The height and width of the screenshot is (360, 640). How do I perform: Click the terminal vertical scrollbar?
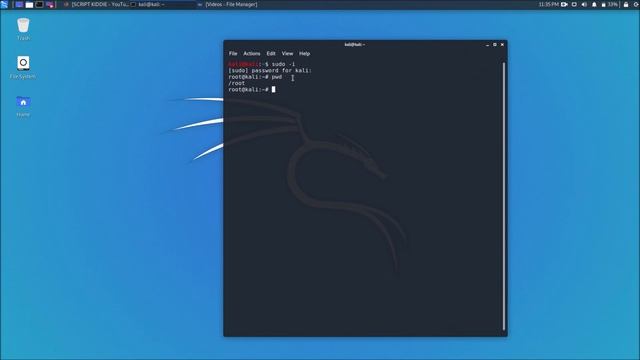(x=504, y=196)
